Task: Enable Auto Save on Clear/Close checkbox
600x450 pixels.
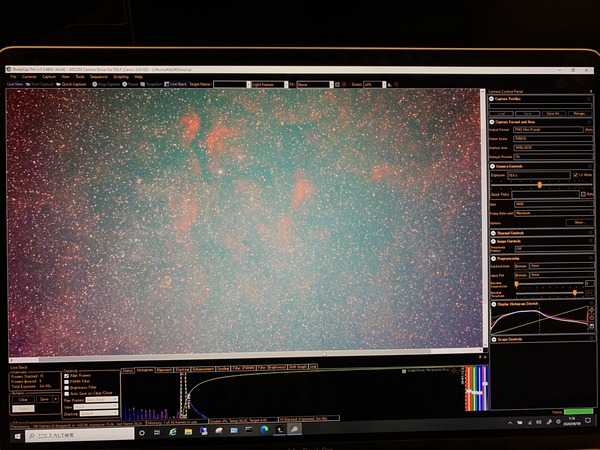Action: point(67,393)
